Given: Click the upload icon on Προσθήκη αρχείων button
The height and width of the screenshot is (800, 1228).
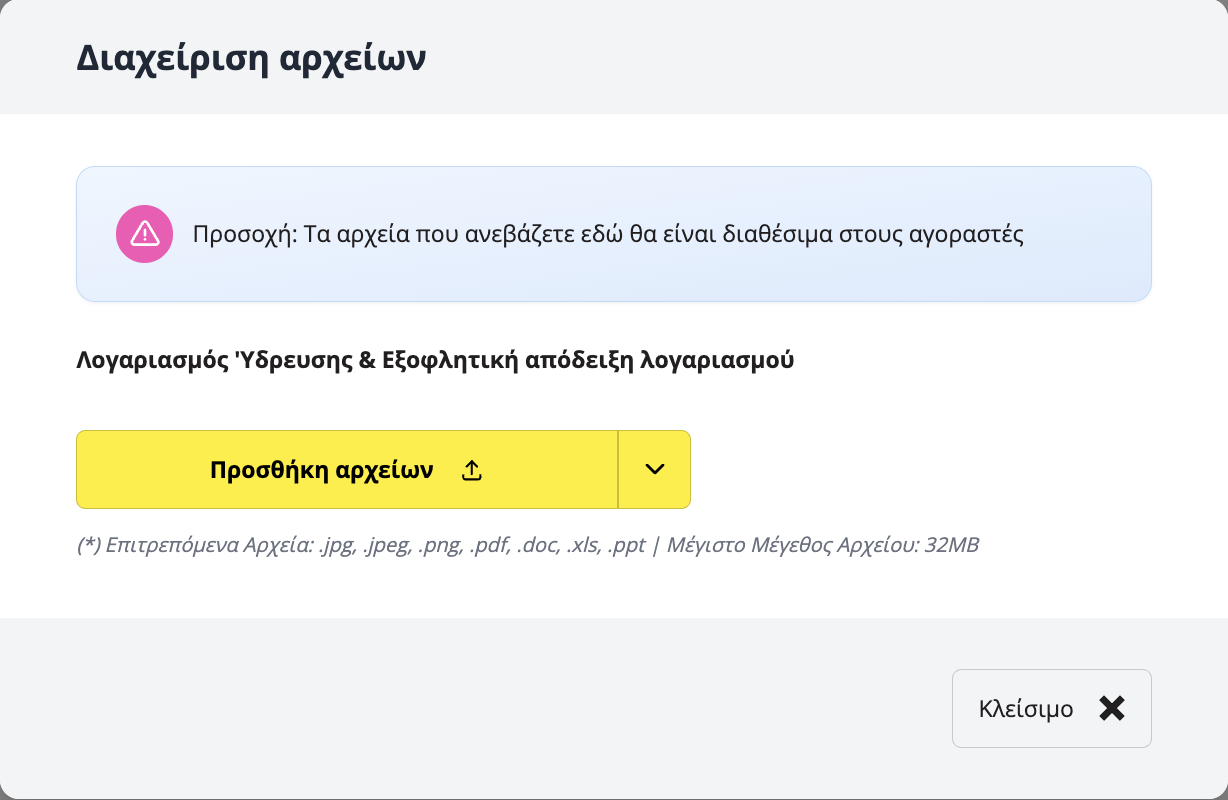Looking at the screenshot, I should click(x=471, y=469).
